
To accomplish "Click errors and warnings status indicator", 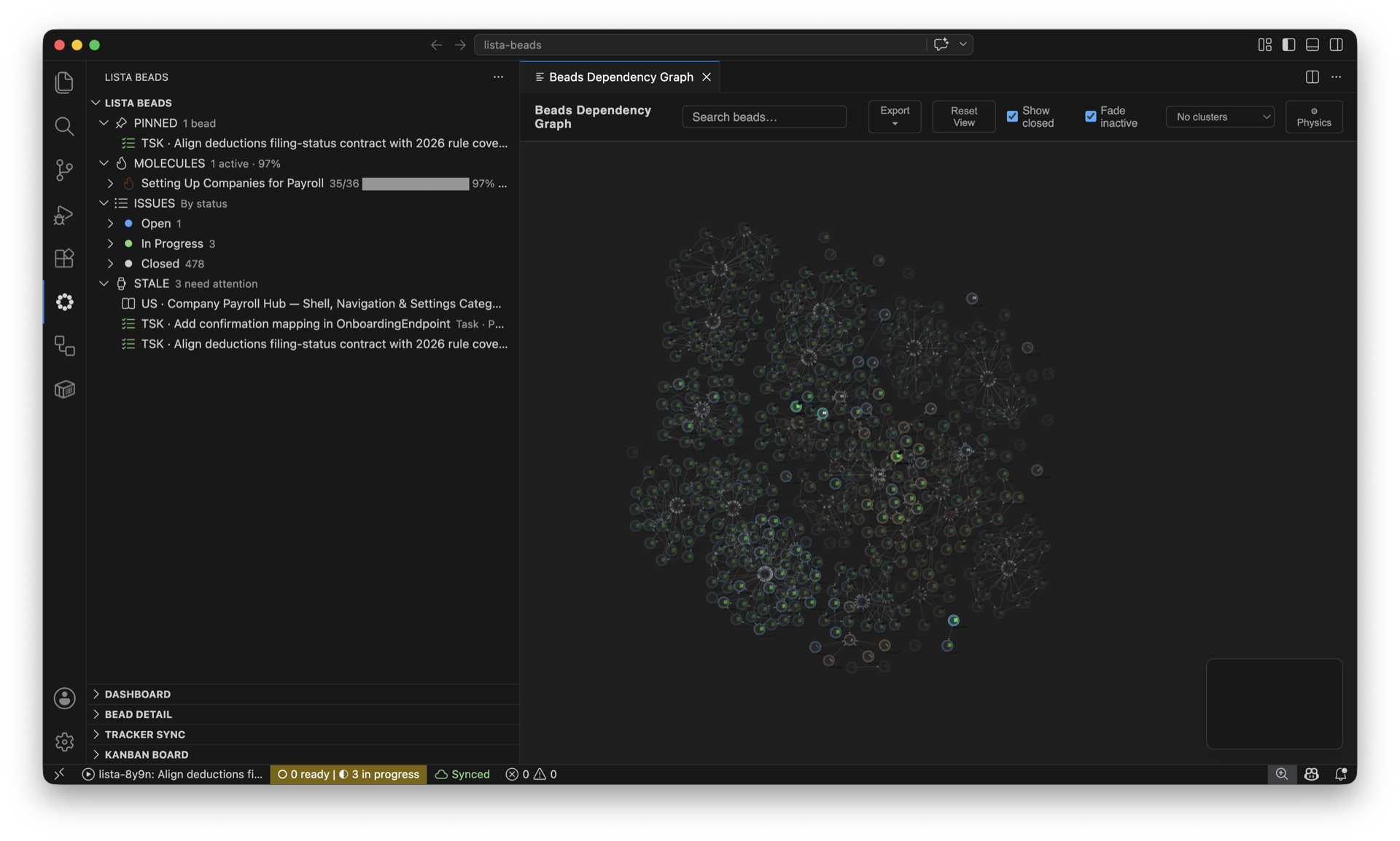I will [532, 774].
